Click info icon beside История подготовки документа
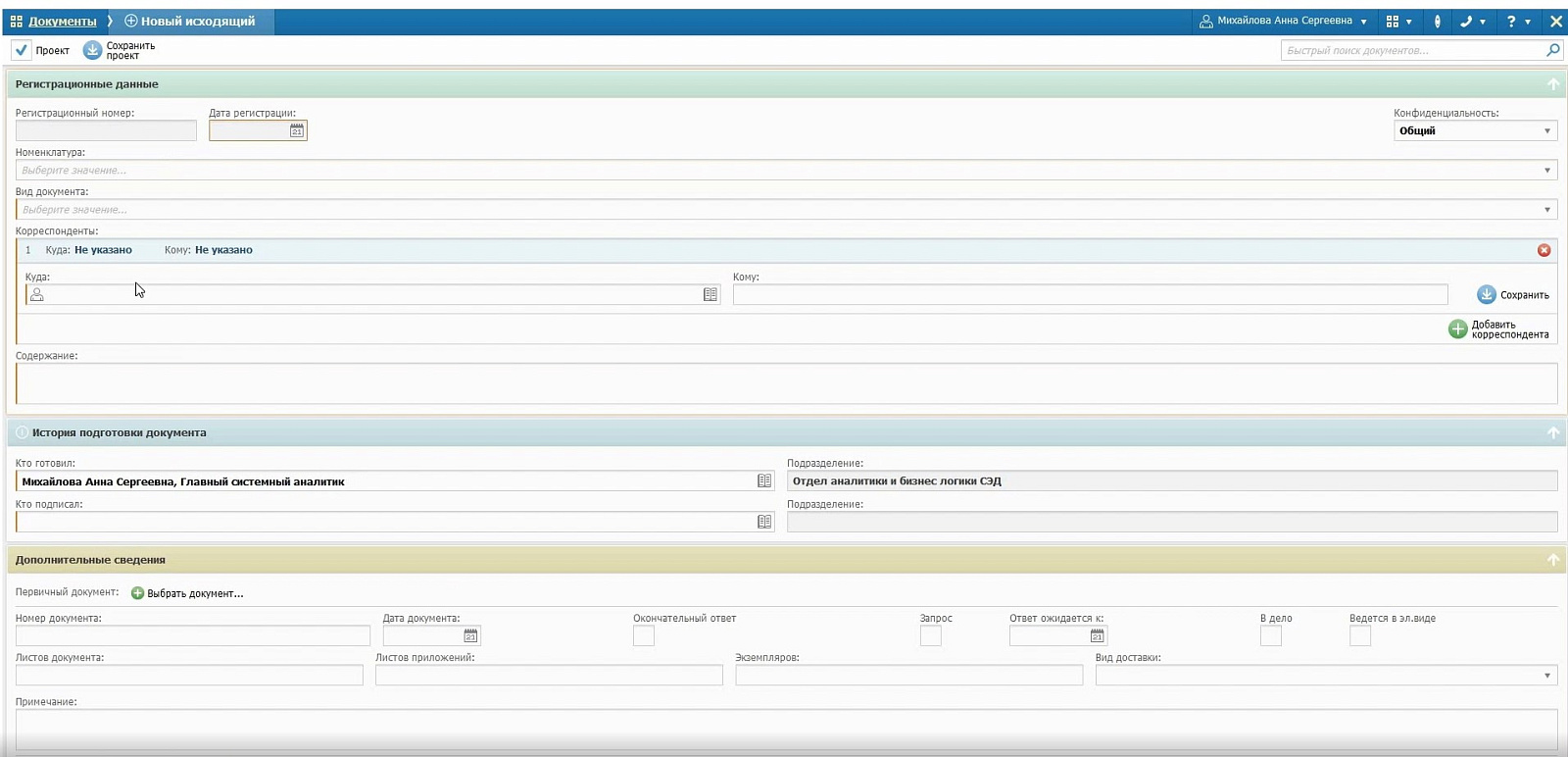The height and width of the screenshot is (757, 1568). [x=22, y=432]
